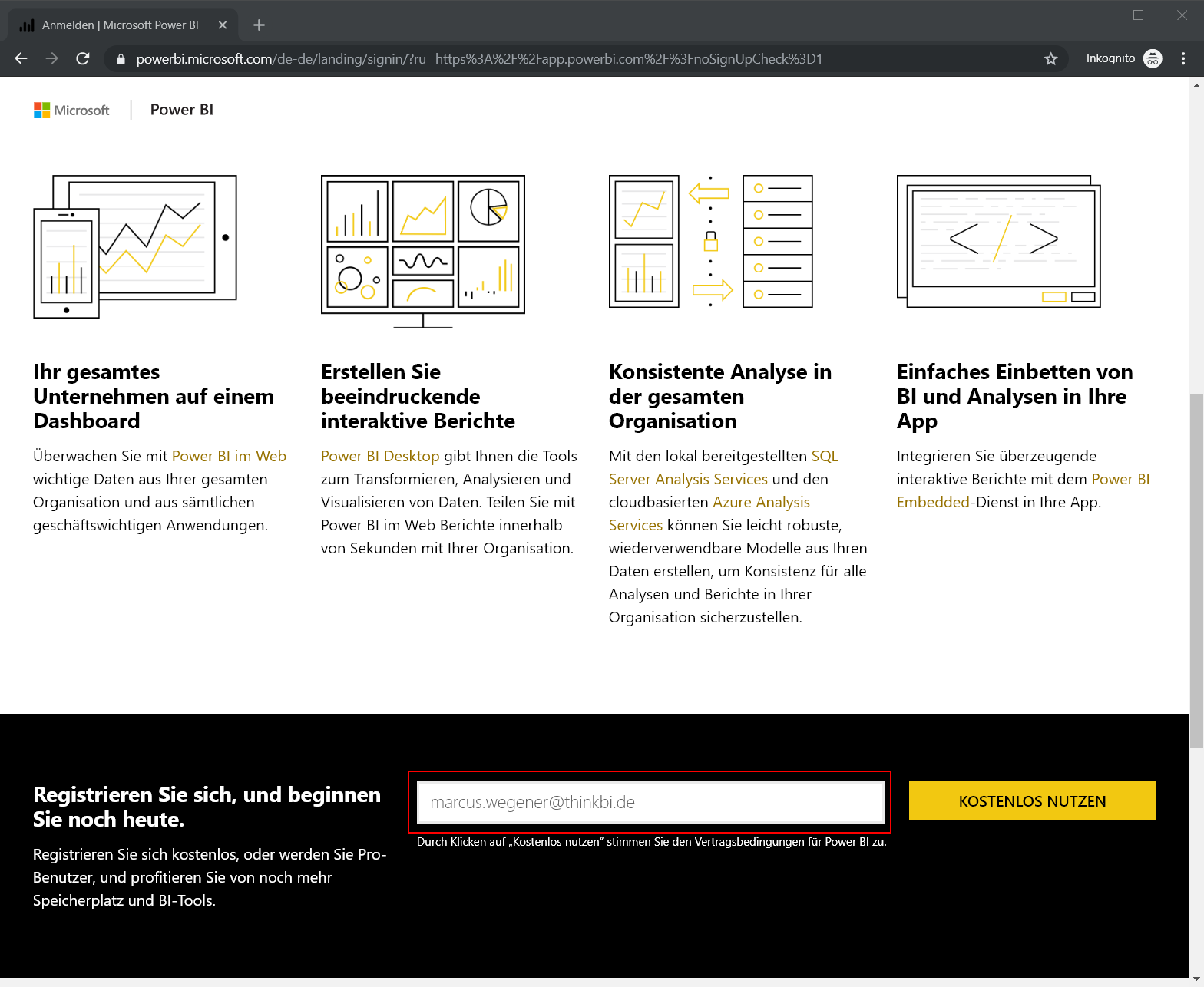The image size is (1204, 987).
Task: Reload the page with refresh icon
Action: [83, 58]
